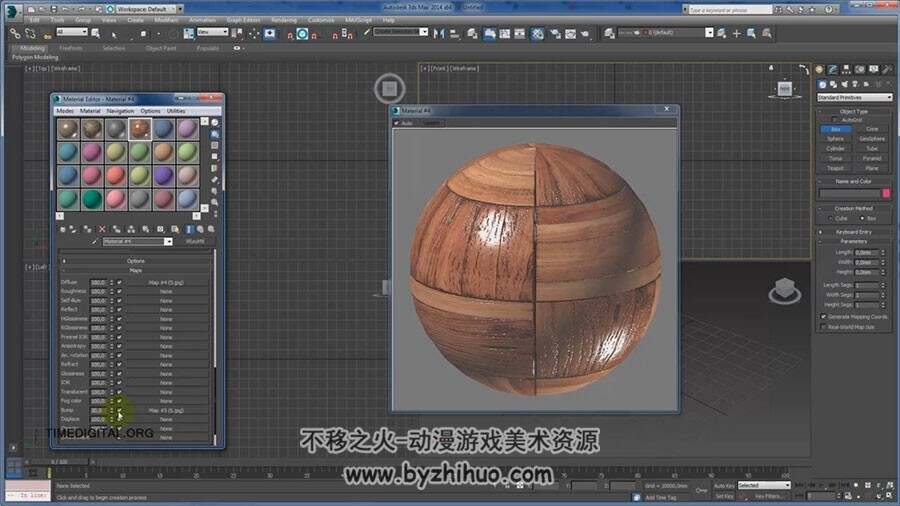Image resolution: width=900 pixels, height=506 pixels.
Task: Select Cube creation method radio
Action: (831, 219)
